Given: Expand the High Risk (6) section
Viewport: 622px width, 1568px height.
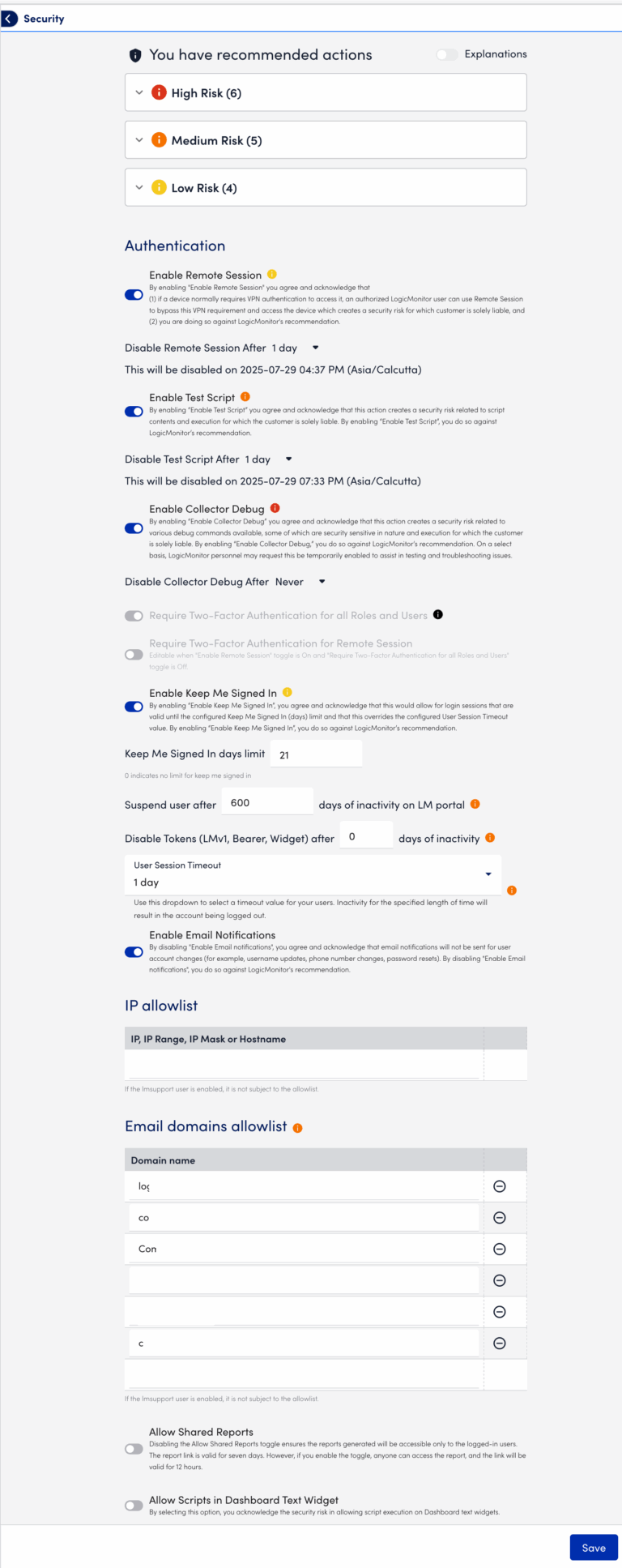Looking at the screenshot, I should pos(326,92).
